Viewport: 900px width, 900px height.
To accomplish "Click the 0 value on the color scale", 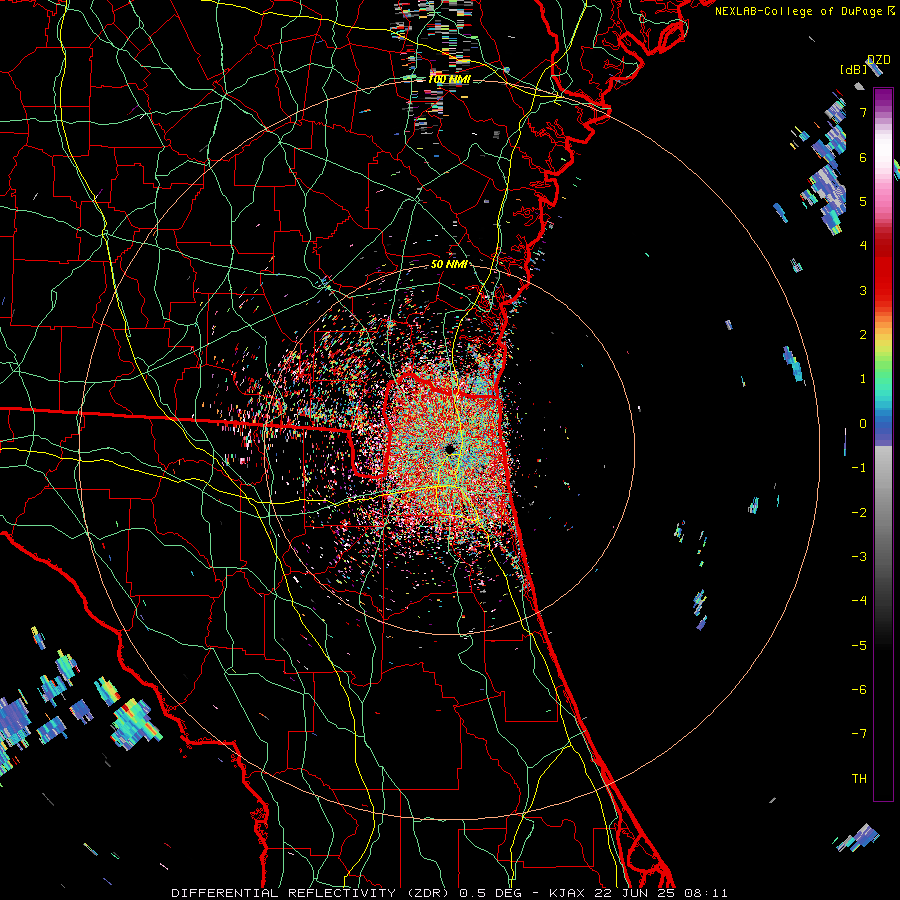I will click(x=863, y=424).
